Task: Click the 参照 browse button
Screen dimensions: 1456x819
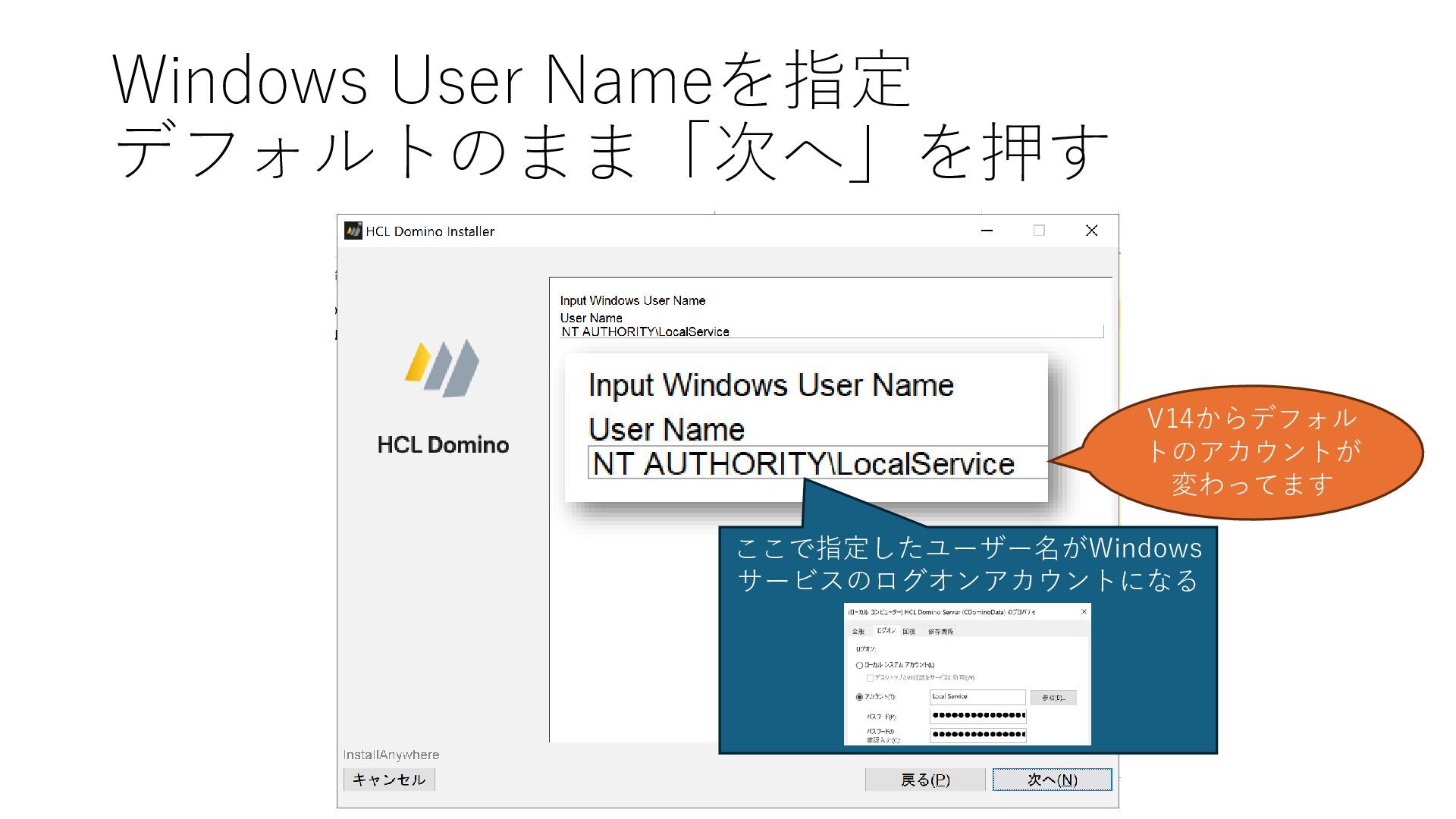Action: coord(1053,698)
